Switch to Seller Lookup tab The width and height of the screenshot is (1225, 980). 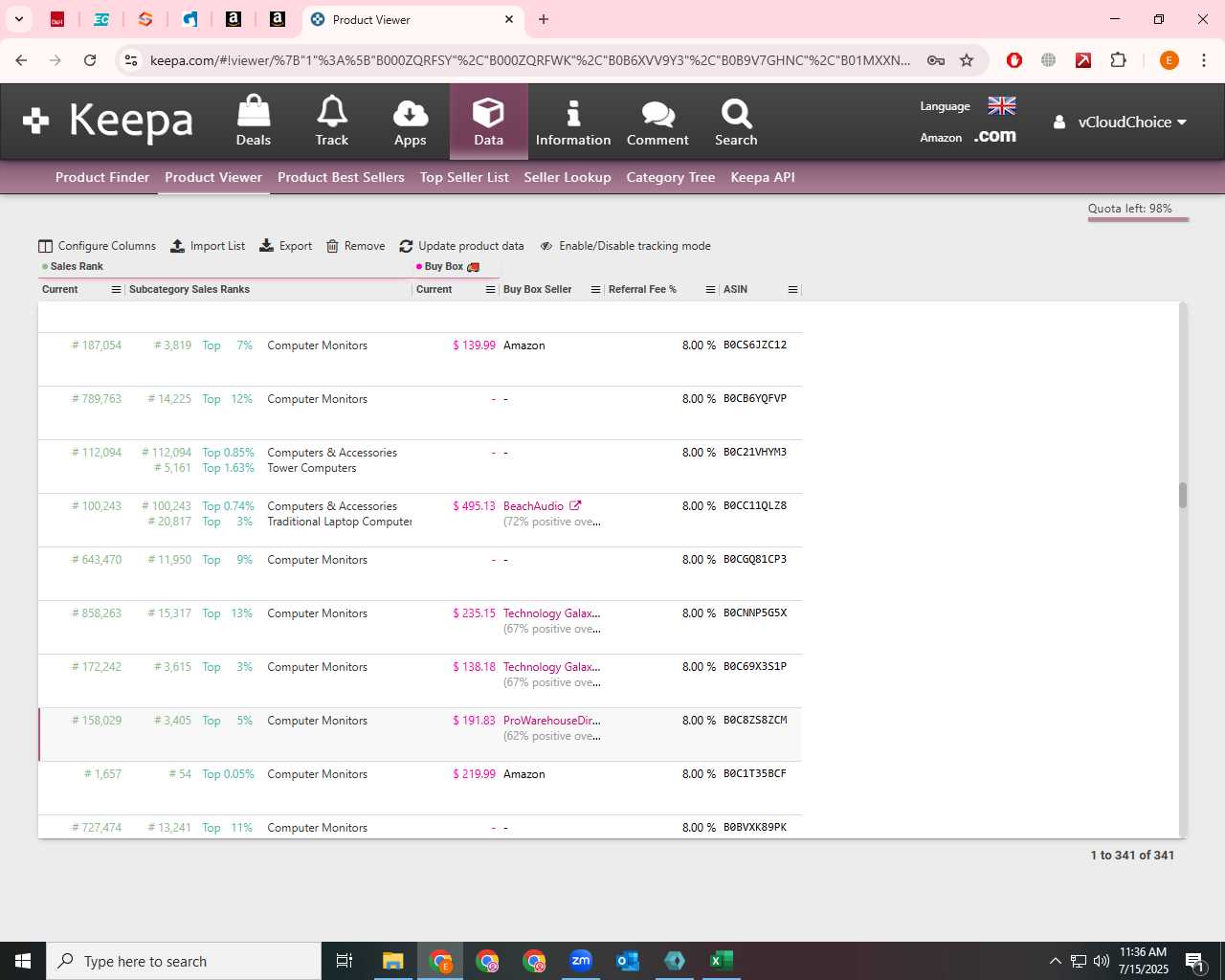[568, 177]
